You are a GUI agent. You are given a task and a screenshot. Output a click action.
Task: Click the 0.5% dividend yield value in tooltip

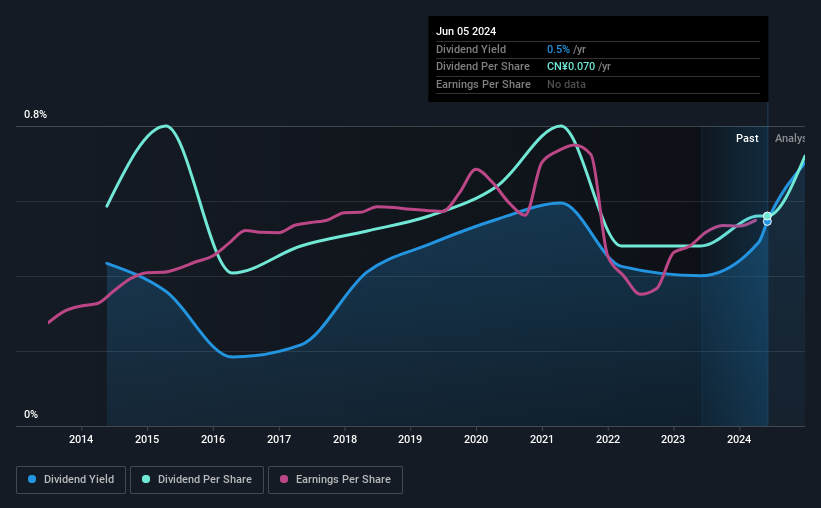pyautogui.click(x=558, y=49)
